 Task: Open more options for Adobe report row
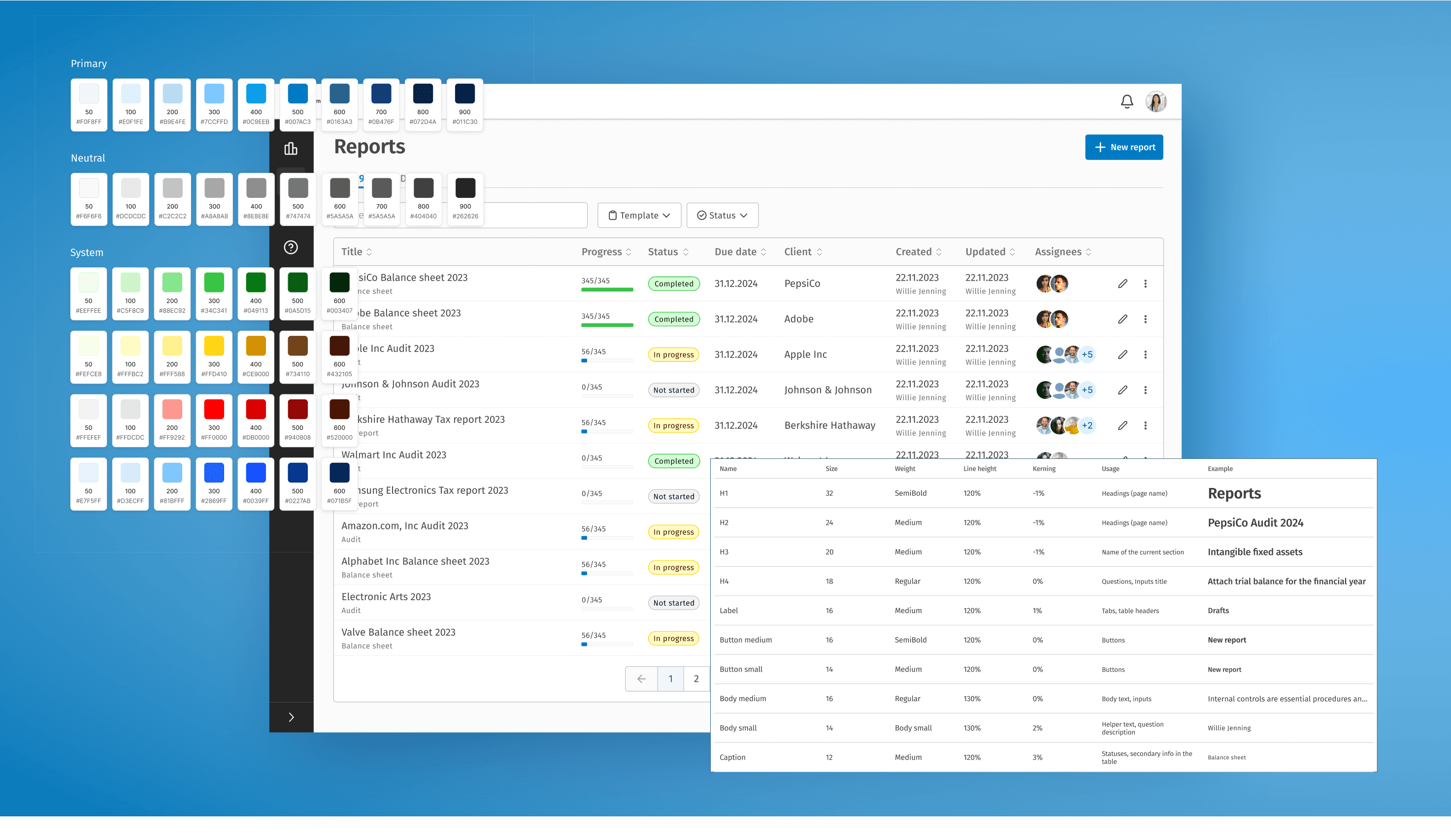pos(1145,319)
